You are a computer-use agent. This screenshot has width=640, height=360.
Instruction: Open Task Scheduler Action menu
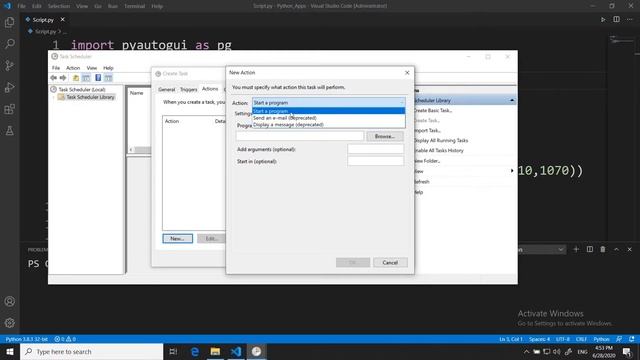[x=73, y=68]
